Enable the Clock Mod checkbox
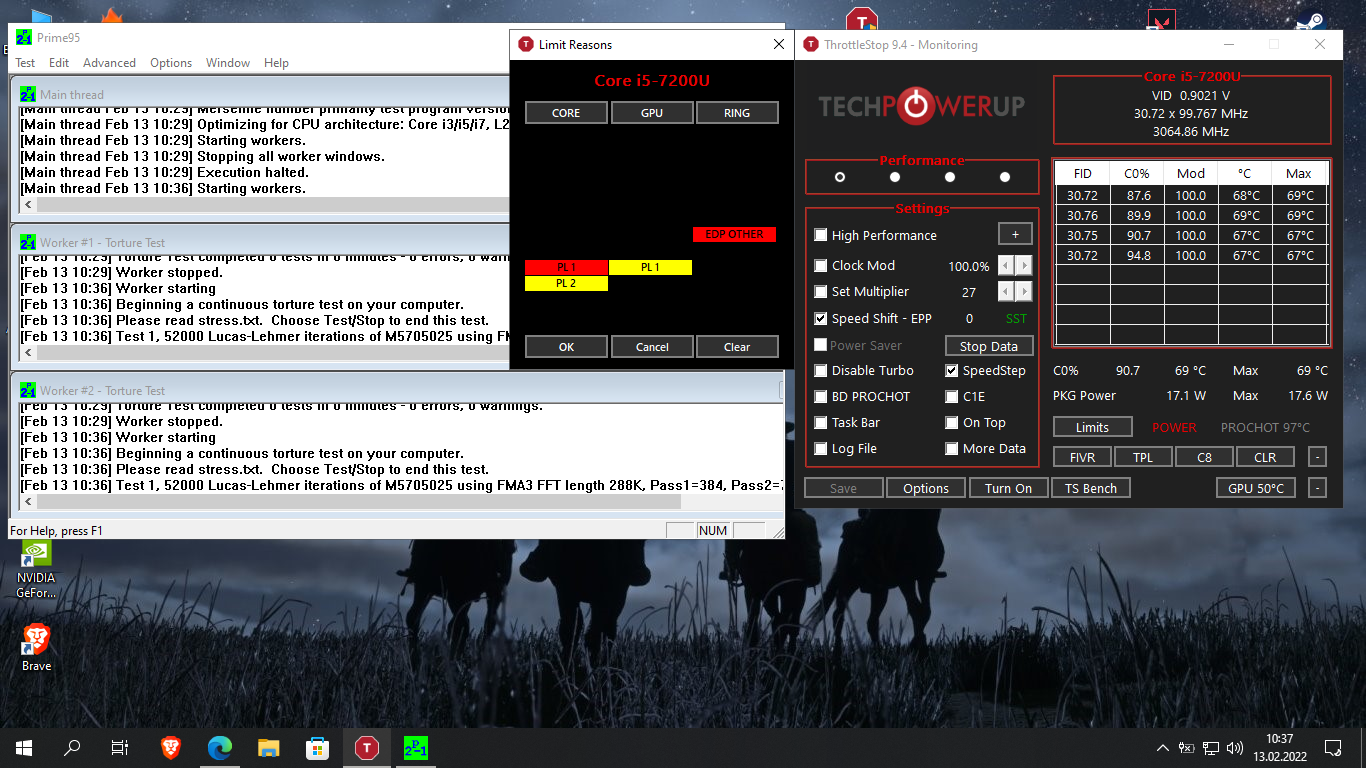 click(x=821, y=265)
